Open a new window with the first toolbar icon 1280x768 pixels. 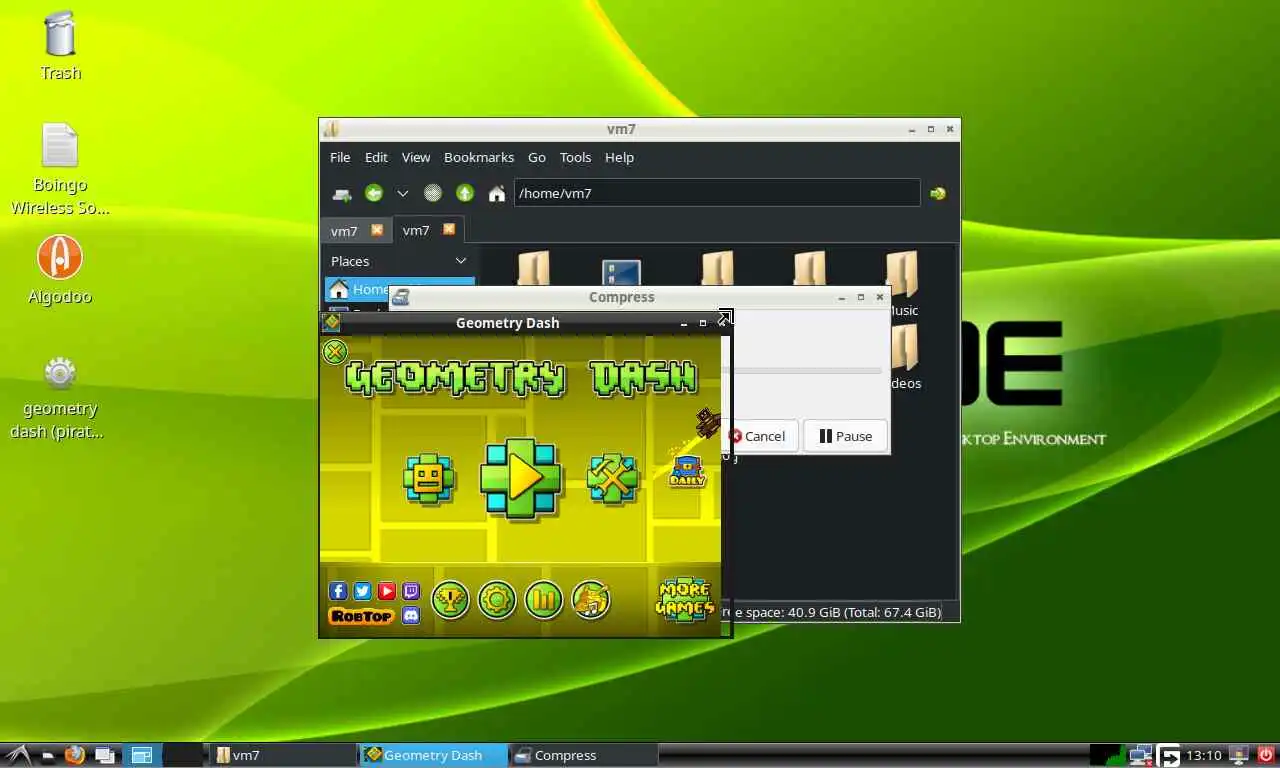342,193
